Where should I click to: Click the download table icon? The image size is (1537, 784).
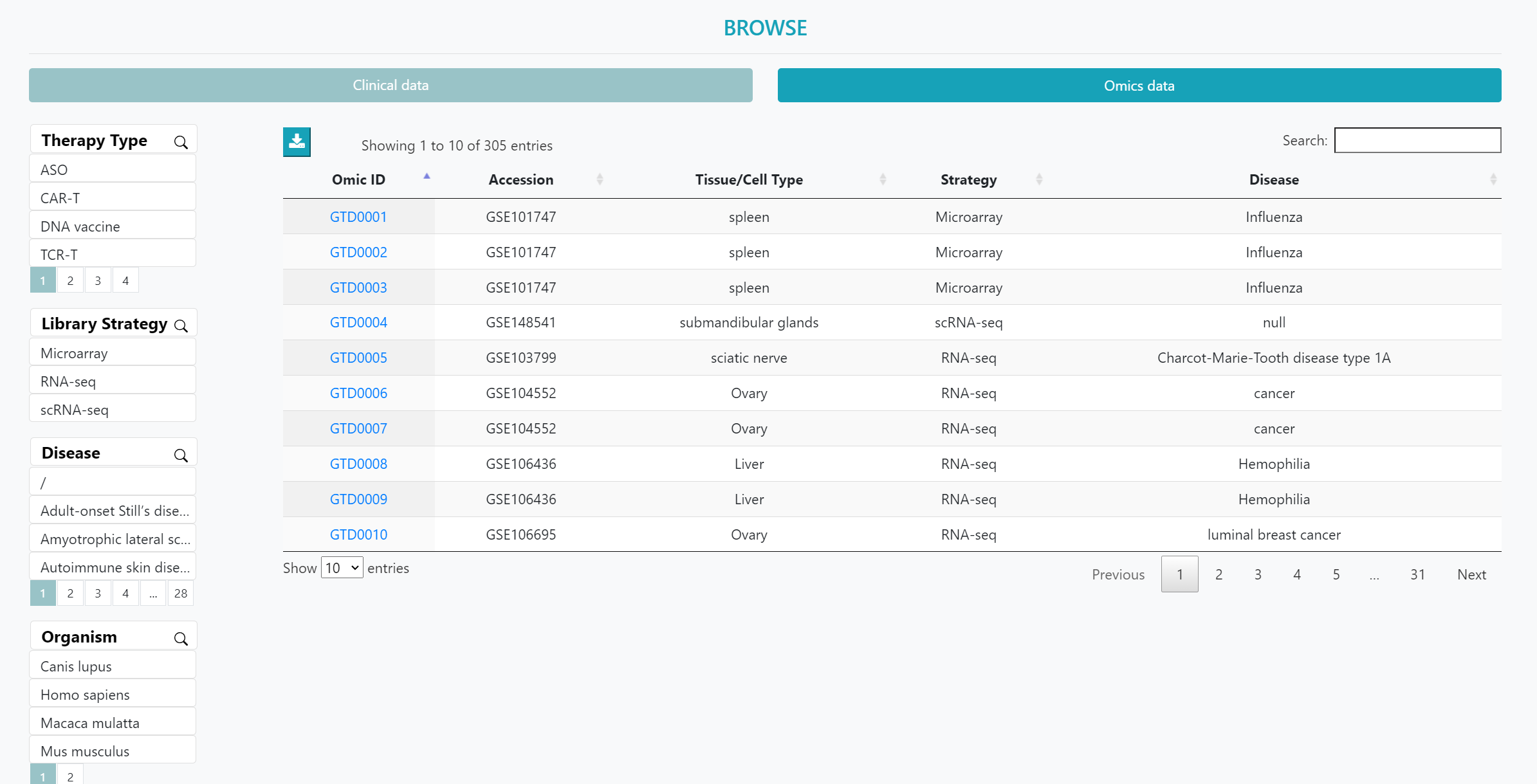pos(297,142)
